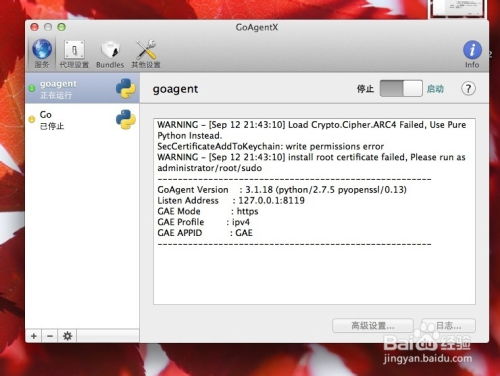Click the green status dot of goagent
500x376 pixels.
[32, 89]
